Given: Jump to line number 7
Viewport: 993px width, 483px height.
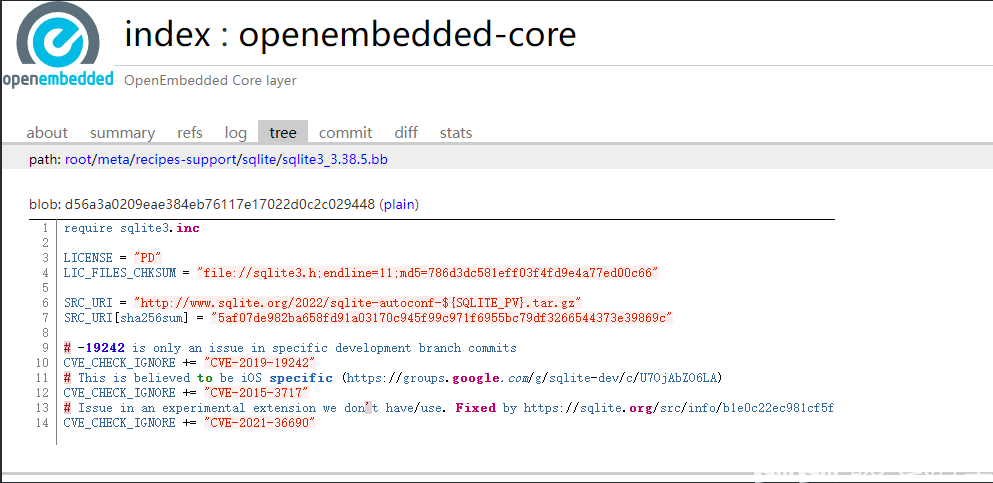Looking at the screenshot, I should tap(45, 318).
